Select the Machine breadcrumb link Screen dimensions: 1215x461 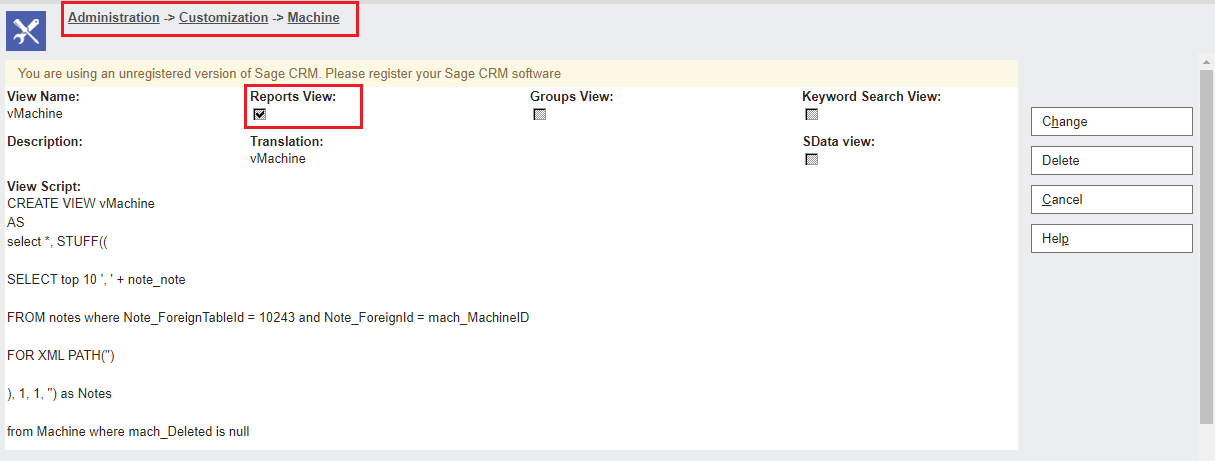(x=313, y=18)
